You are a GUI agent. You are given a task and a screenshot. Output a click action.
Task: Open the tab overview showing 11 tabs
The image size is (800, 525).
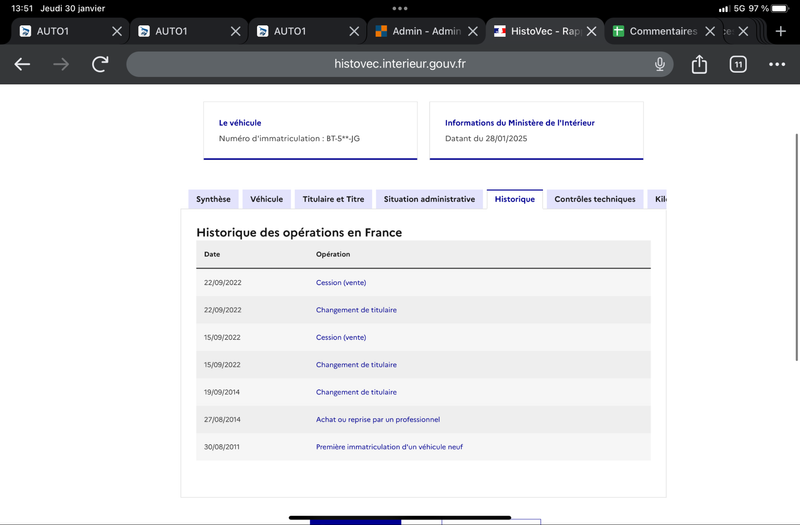click(738, 64)
